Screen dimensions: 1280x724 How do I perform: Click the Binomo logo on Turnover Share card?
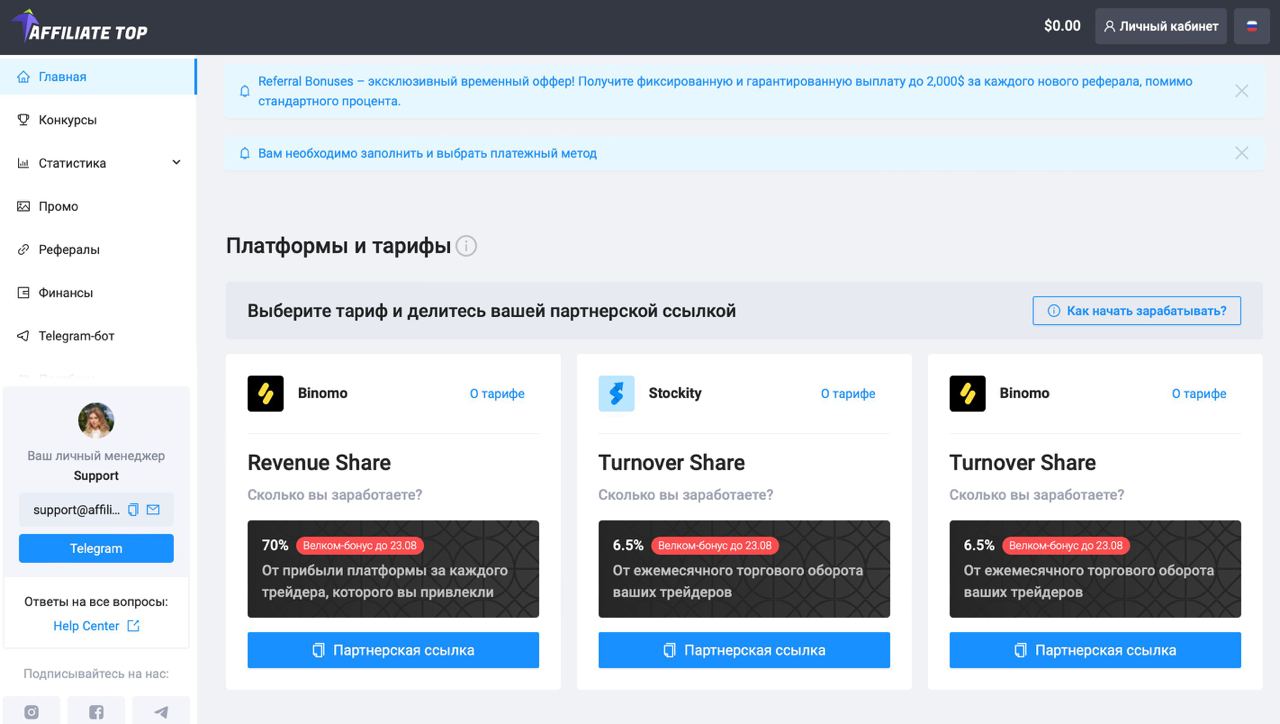(968, 394)
